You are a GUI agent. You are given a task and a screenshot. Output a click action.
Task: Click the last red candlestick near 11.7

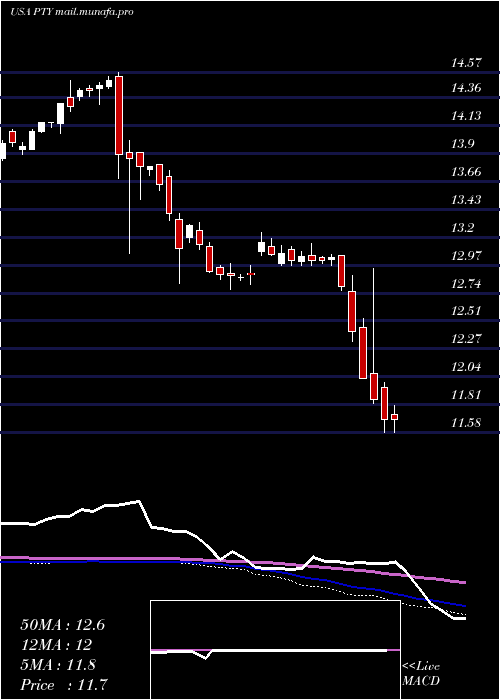[x=395, y=417]
